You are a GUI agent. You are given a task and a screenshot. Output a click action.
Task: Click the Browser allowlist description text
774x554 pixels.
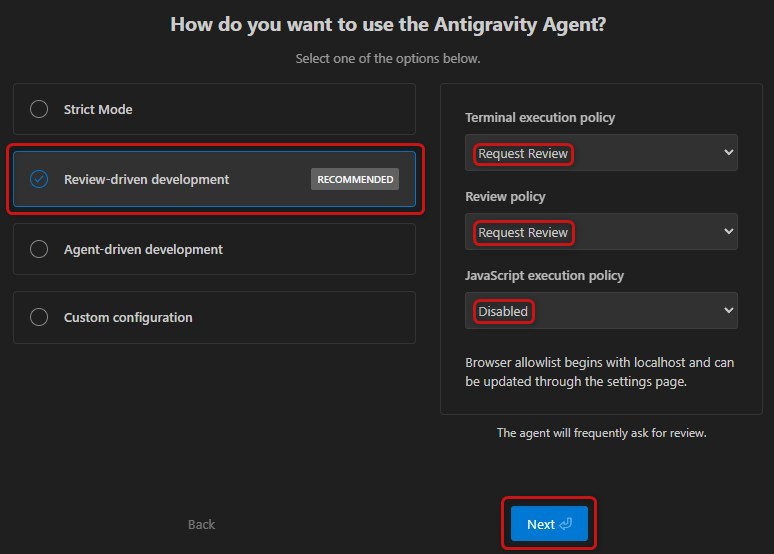(600, 371)
